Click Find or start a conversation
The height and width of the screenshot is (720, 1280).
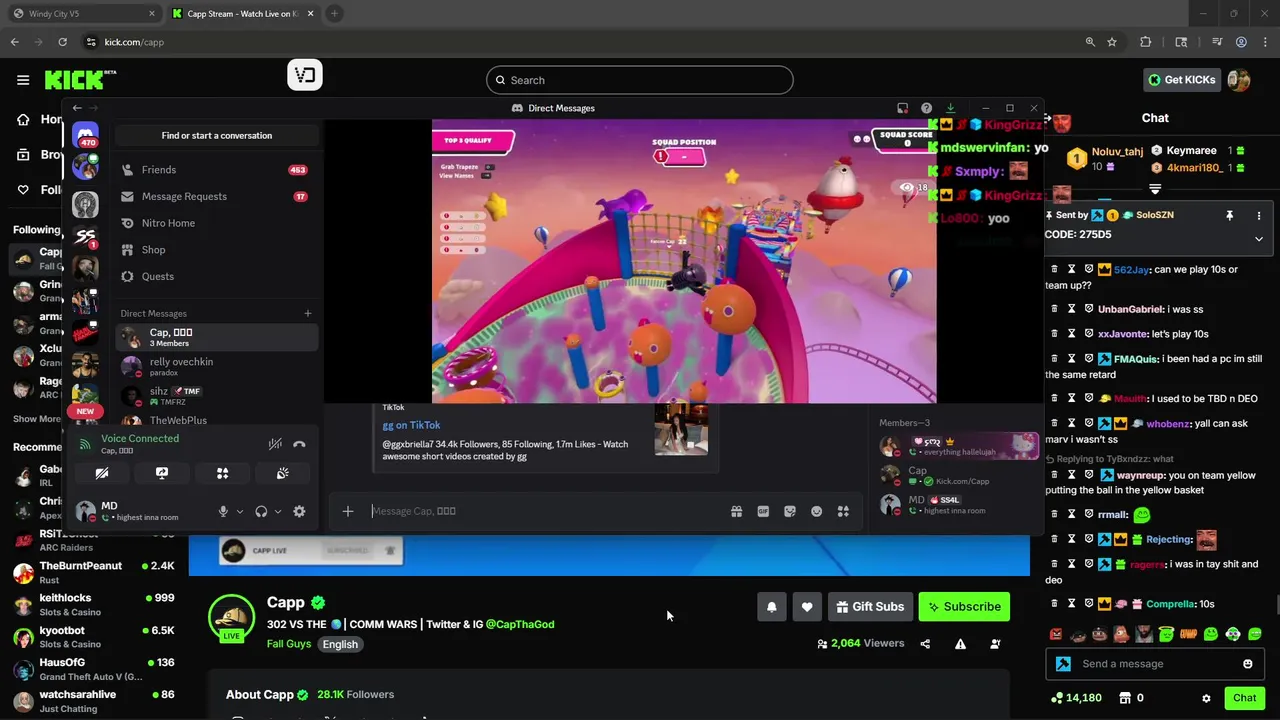217,135
